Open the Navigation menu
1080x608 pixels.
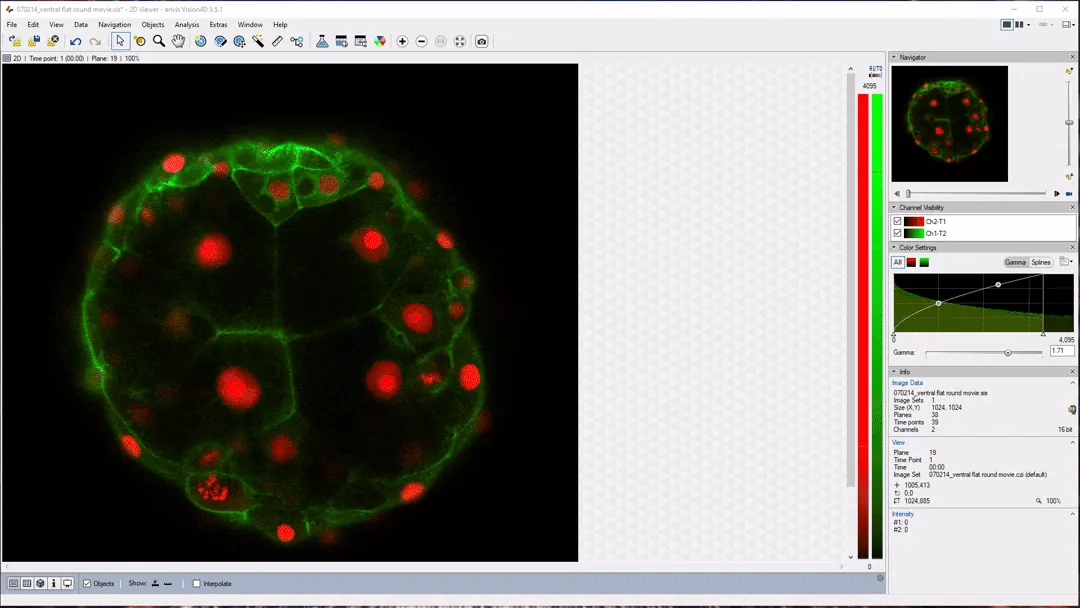coord(114,25)
